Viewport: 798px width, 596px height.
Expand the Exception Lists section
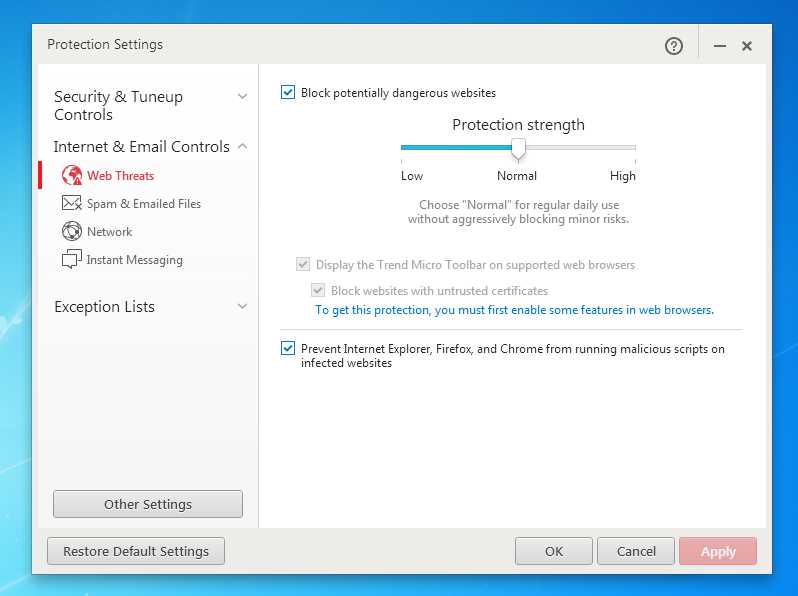coord(242,307)
